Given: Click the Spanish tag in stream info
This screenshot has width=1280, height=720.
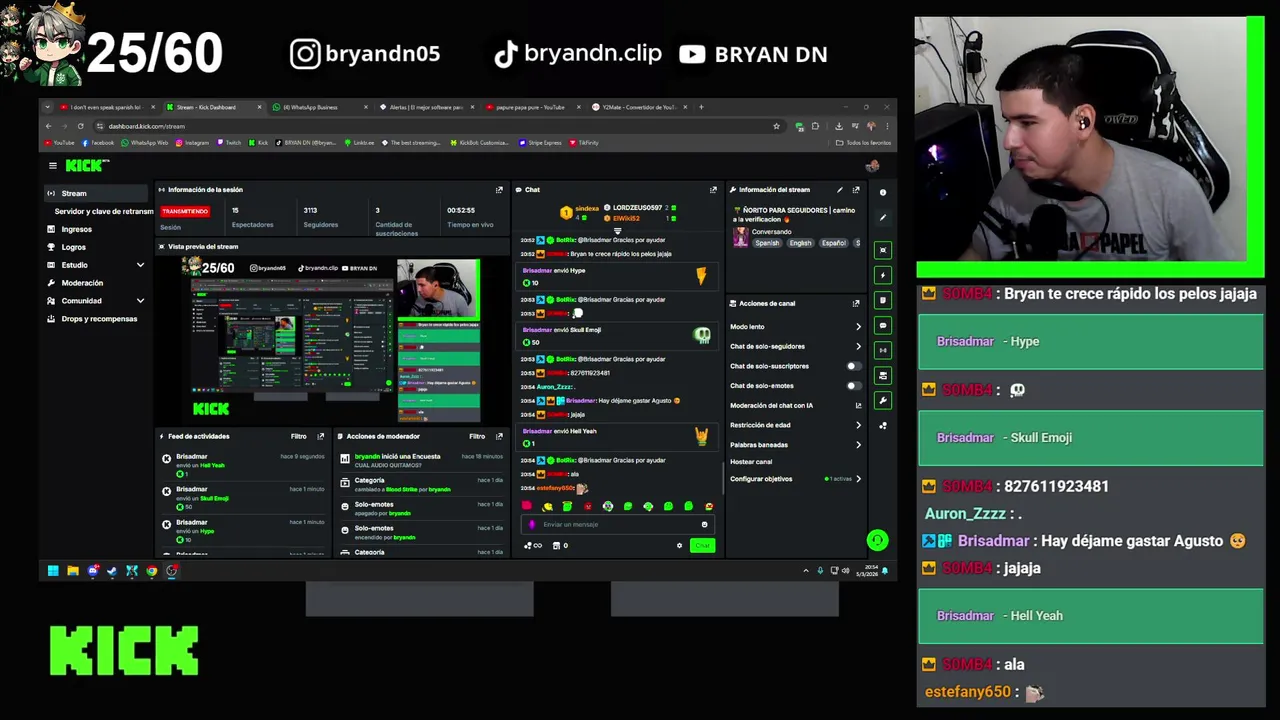Looking at the screenshot, I should tap(766, 243).
